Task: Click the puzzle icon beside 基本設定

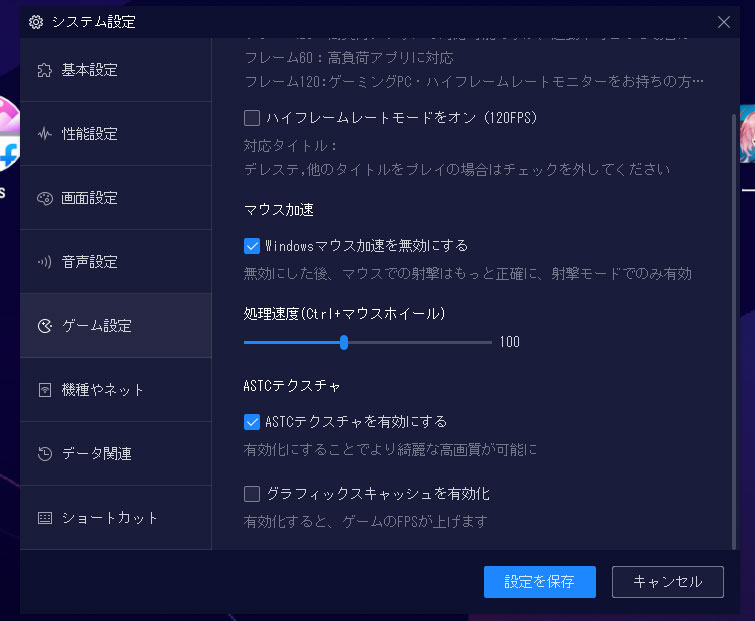Action: pyautogui.click(x=44, y=70)
